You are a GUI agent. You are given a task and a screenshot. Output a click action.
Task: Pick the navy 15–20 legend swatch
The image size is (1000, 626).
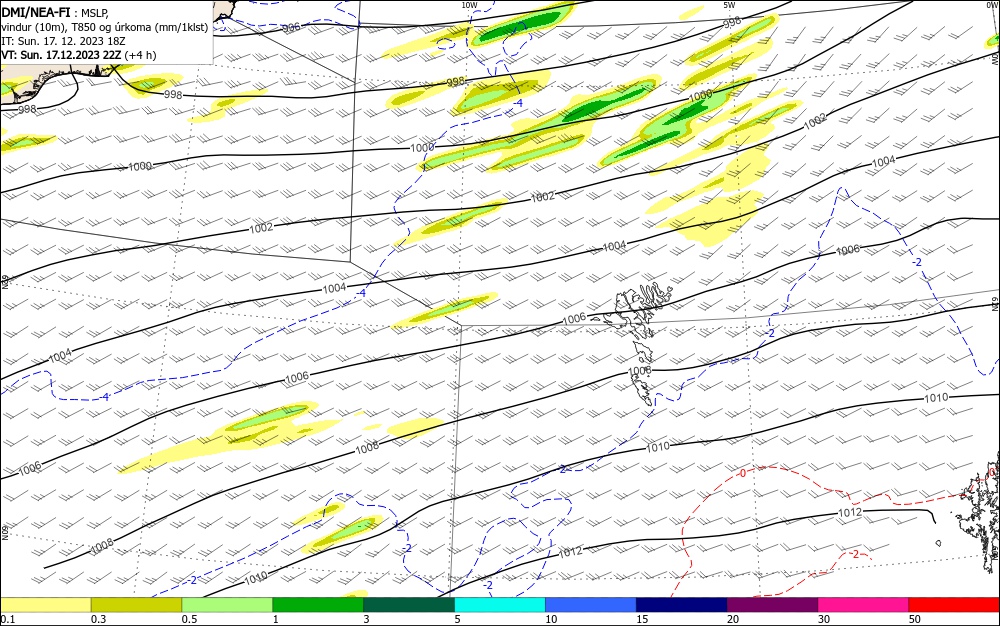click(x=681, y=605)
